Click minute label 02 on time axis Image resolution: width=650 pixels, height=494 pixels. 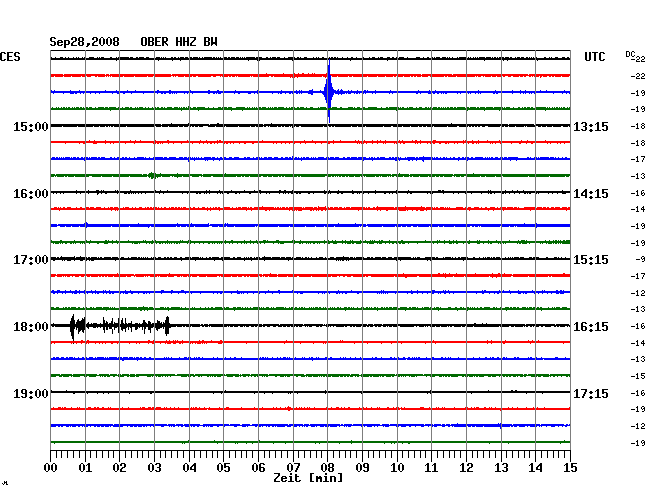[x=119, y=467]
